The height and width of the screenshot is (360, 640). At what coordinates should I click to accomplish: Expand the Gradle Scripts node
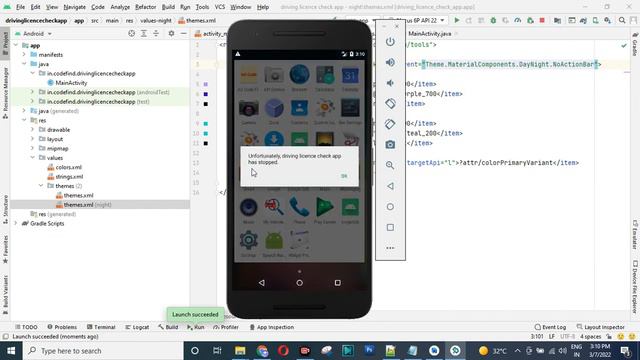(16, 224)
